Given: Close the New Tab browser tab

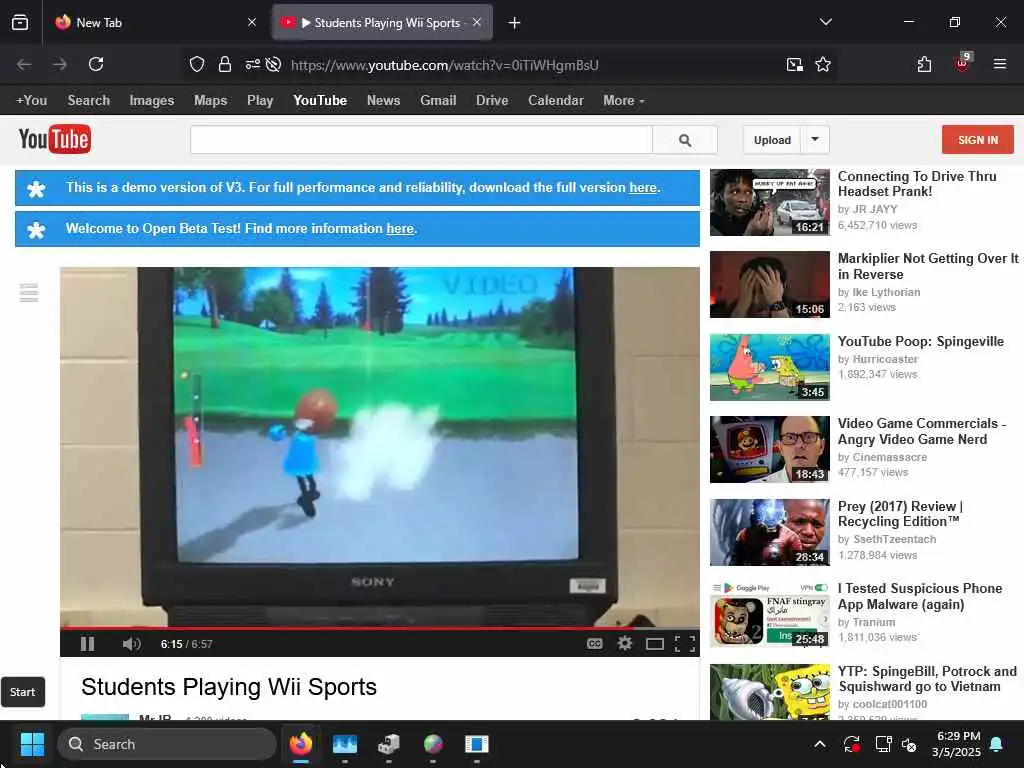Looking at the screenshot, I should 252,22.
